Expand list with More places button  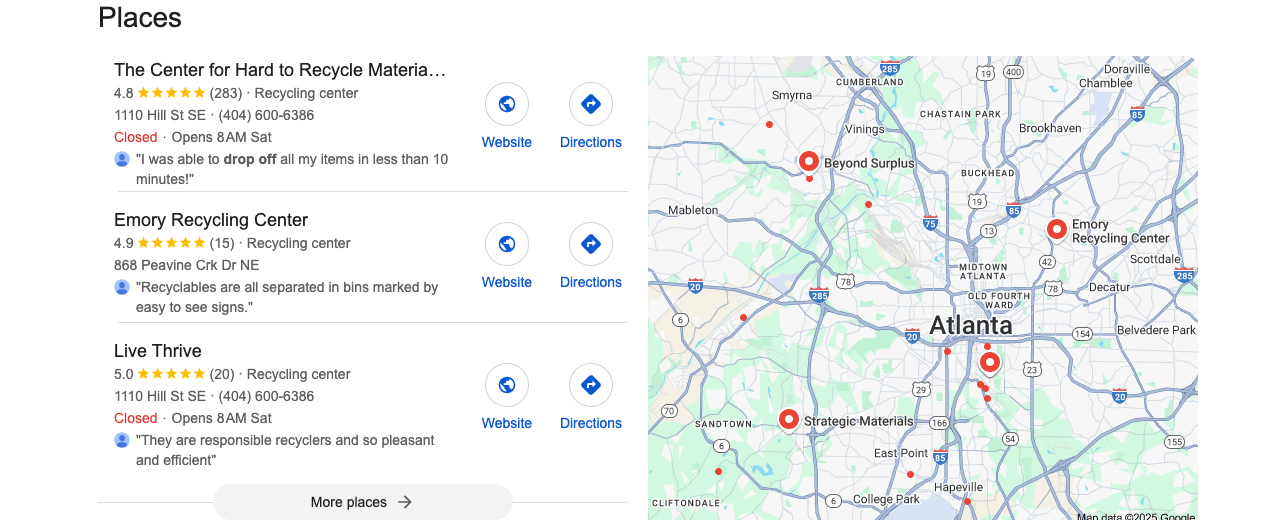coord(363,502)
